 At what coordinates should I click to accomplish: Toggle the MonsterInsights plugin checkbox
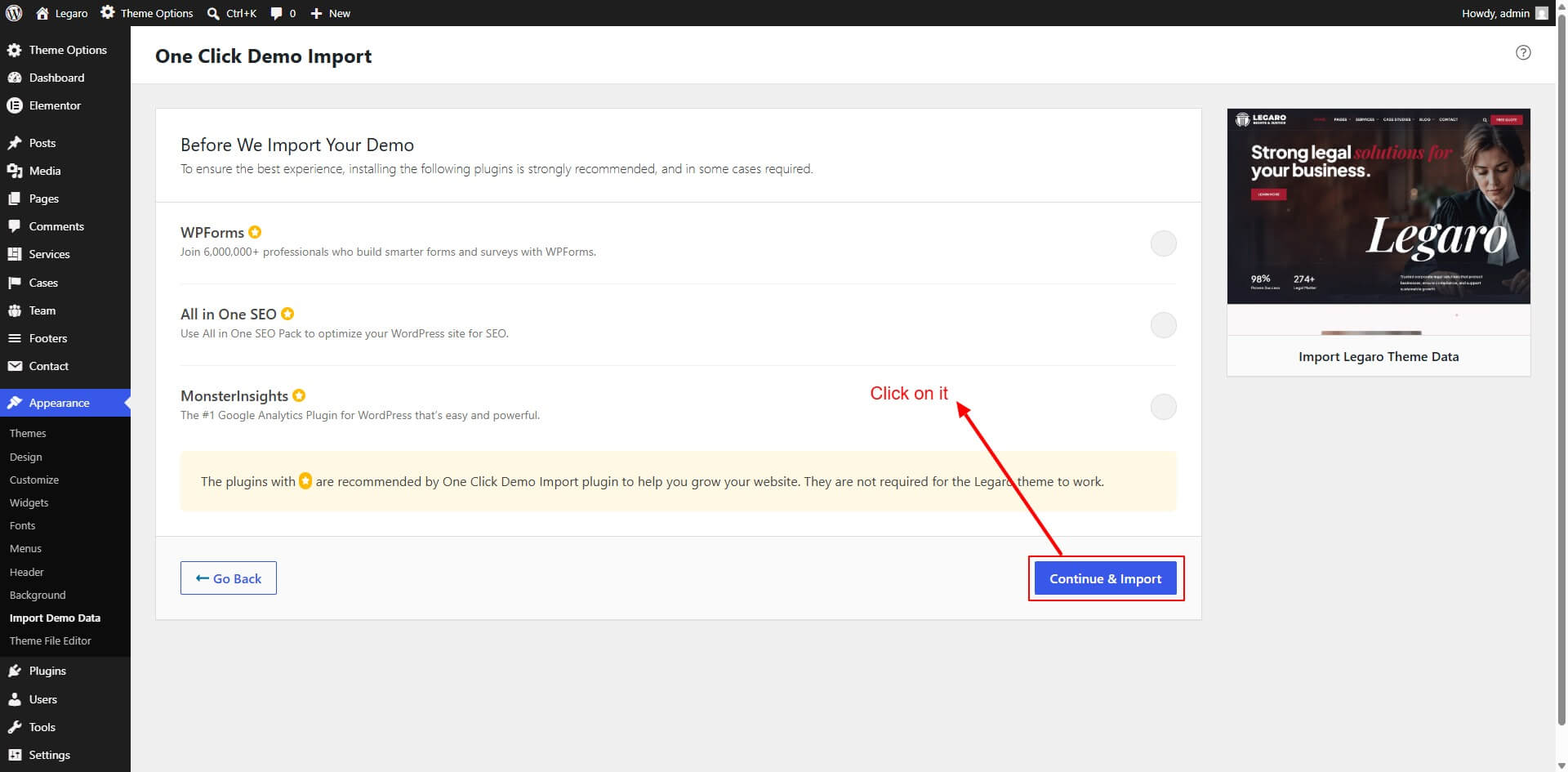coord(1163,407)
